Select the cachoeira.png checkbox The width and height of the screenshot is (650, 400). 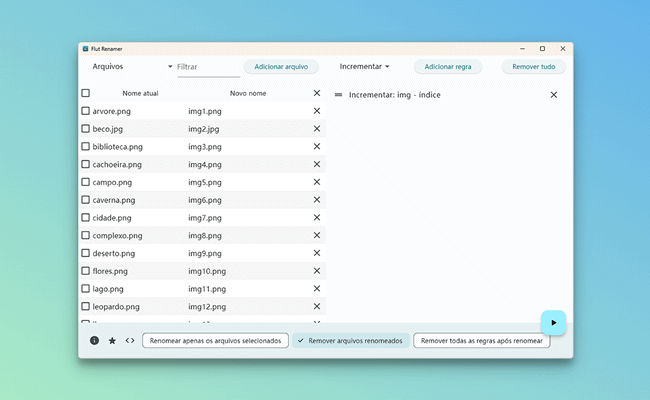(x=85, y=164)
